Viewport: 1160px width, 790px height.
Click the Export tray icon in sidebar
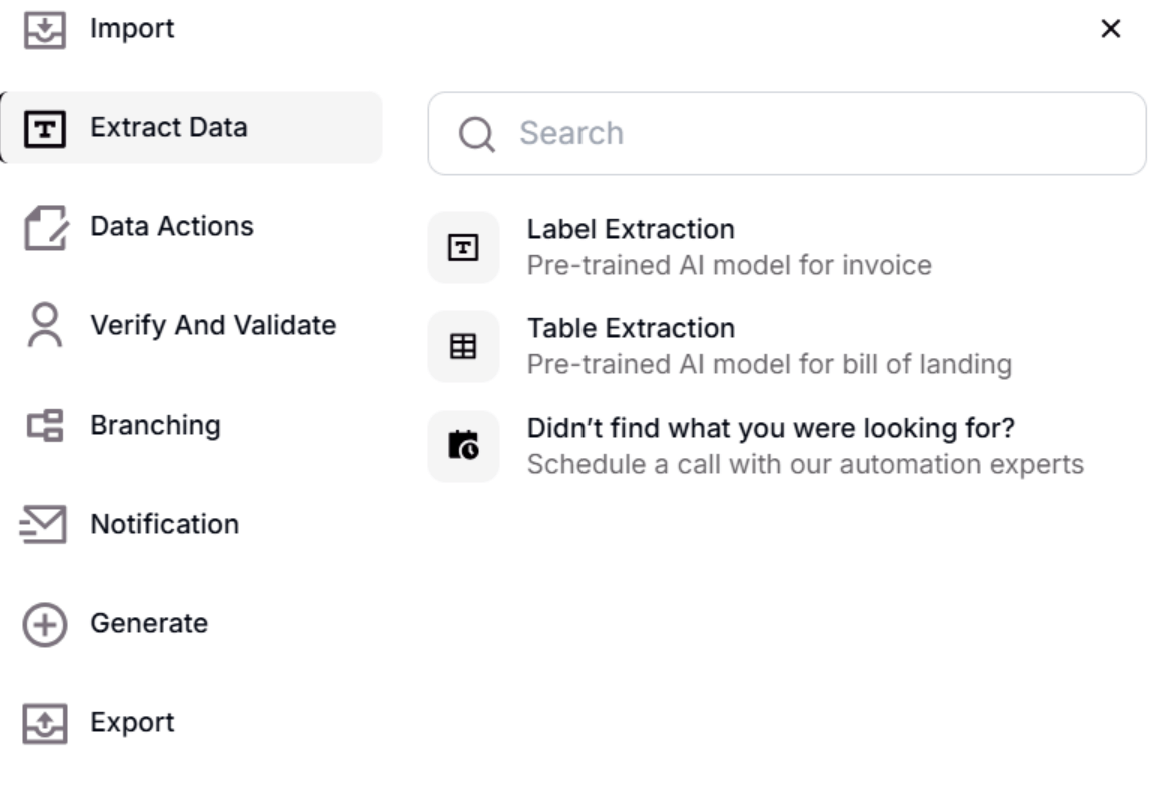point(44,723)
